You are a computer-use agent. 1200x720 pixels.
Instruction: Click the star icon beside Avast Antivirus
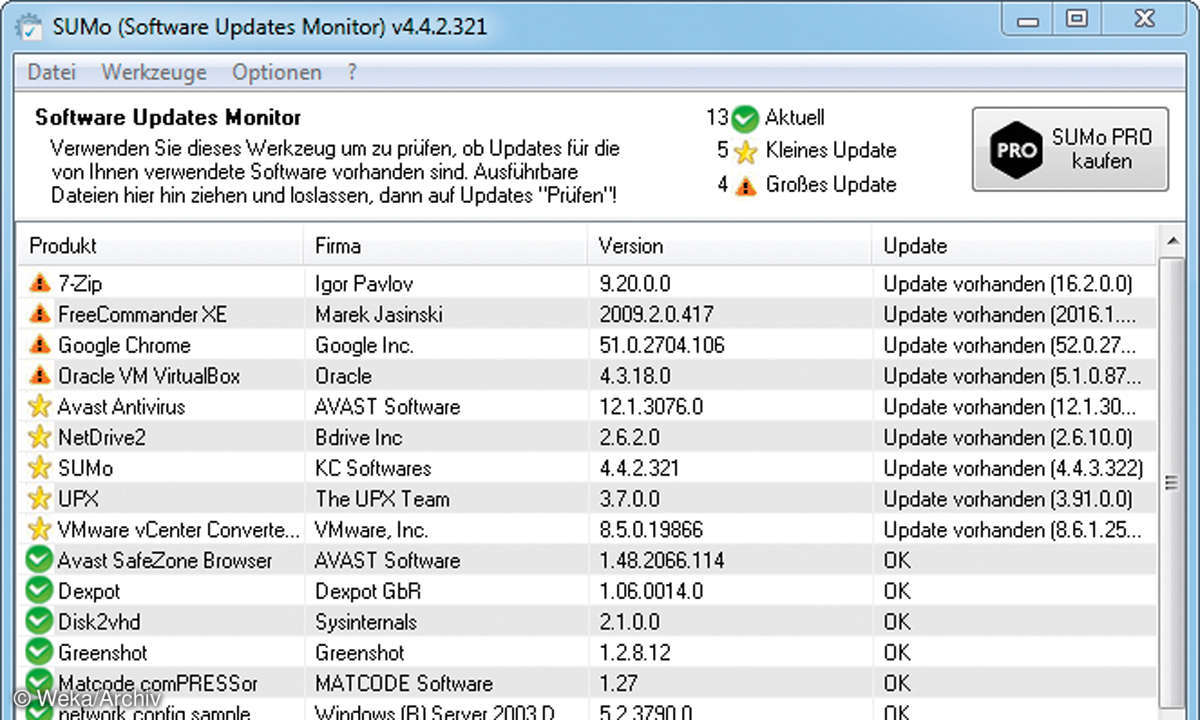pyautogui.click(x=39, y=407)
